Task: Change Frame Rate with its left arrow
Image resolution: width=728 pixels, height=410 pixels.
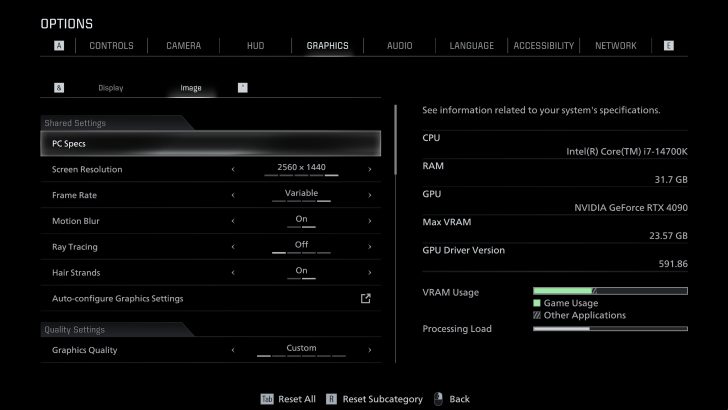Action: pos(234,195)
